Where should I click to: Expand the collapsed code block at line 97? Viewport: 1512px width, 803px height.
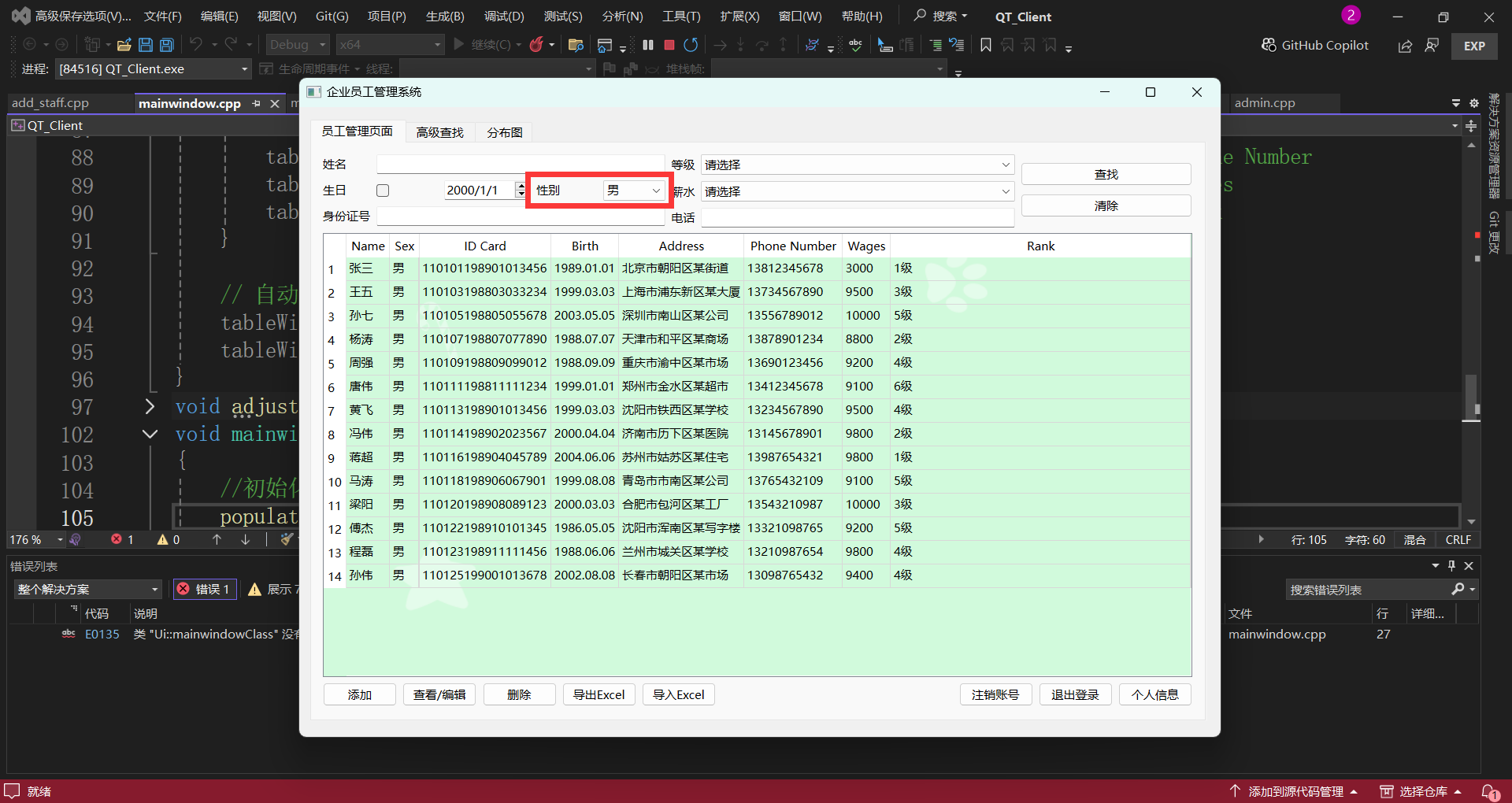point(150,406)
